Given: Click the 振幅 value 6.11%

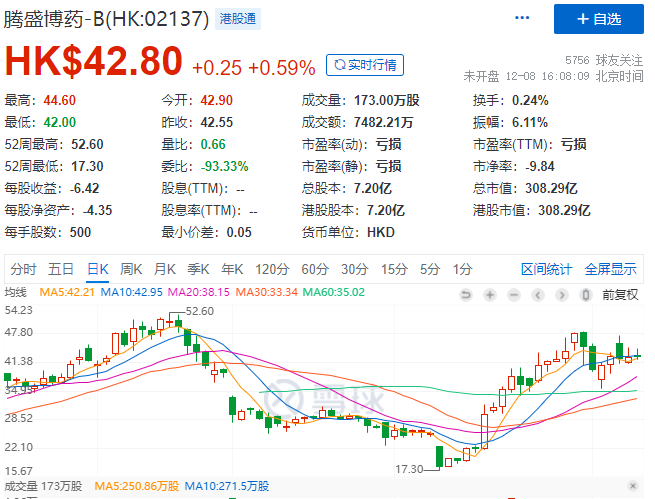Looking at the screenshot, I should pos(530,122).
